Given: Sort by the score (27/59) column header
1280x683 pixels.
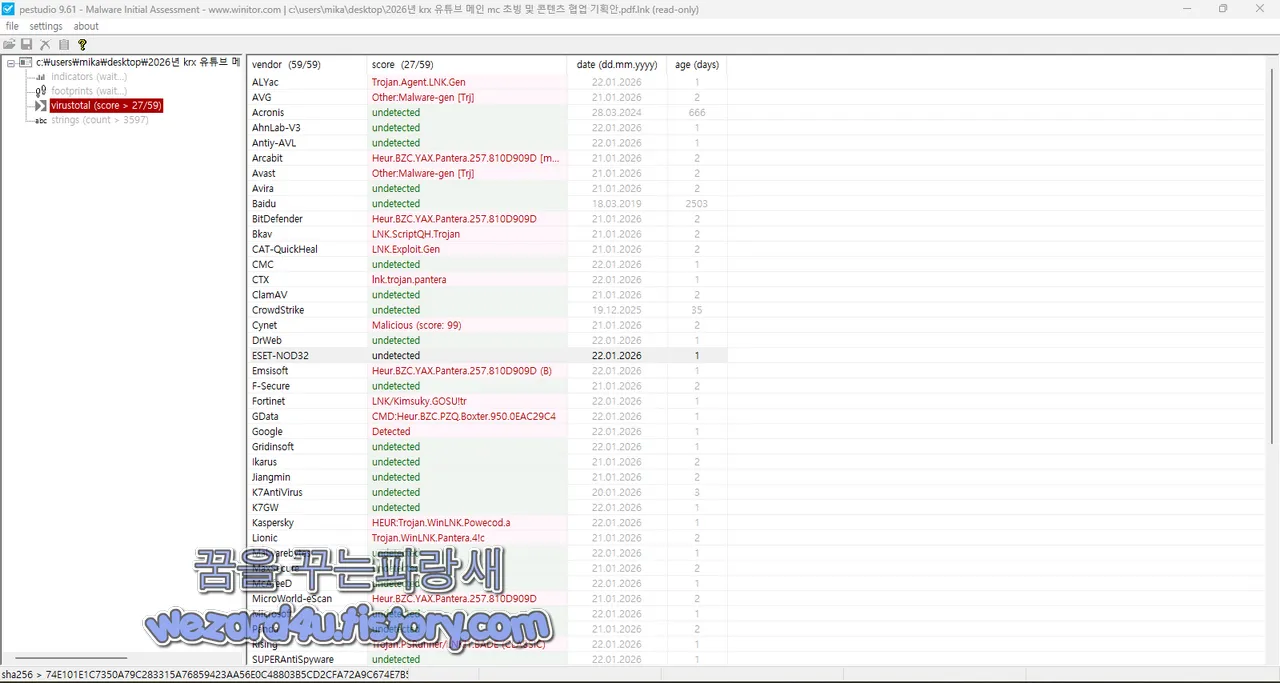Looking at the screenshot, I should pyautogui.click(x=466, y=65).
